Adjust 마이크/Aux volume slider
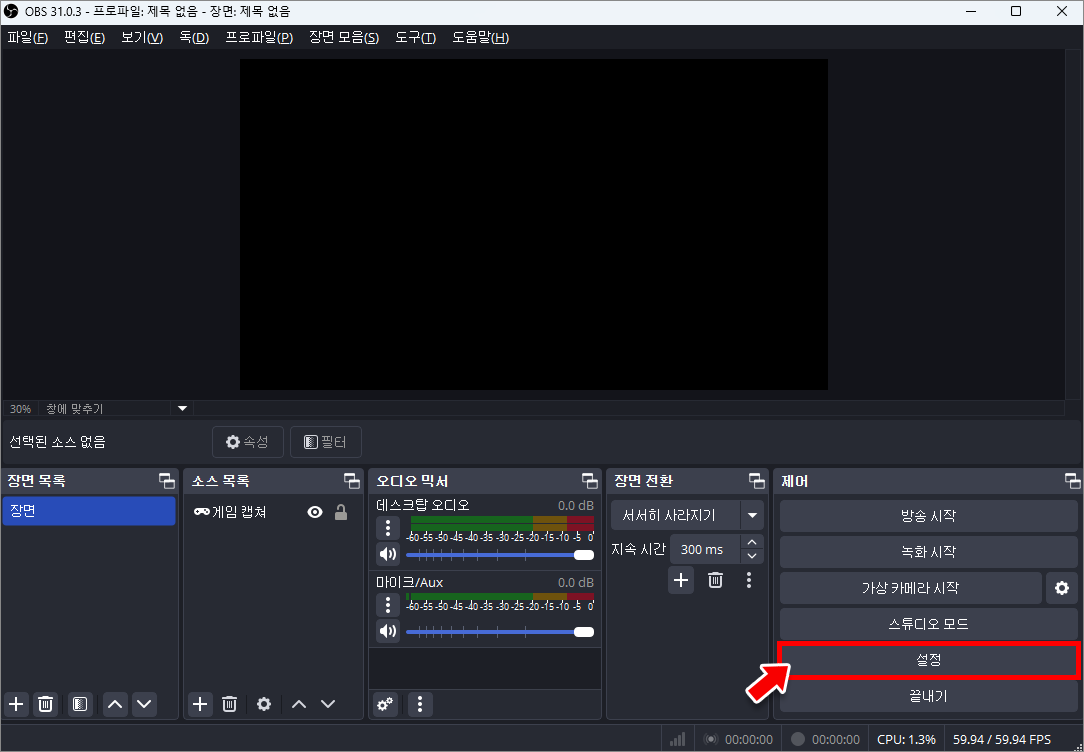This screenshot has height=752, width=1084. pyautogui.click(x=500, y=632)
